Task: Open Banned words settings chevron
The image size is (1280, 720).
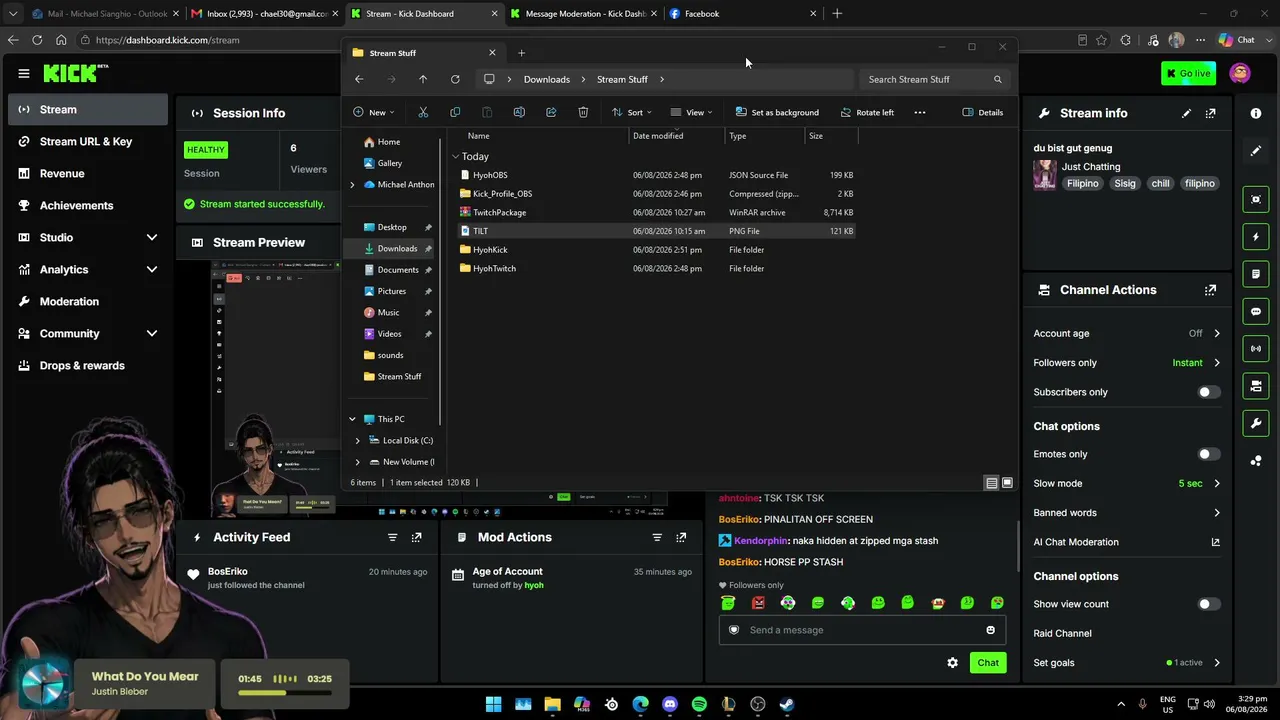Action: [x=1216, y=513]
